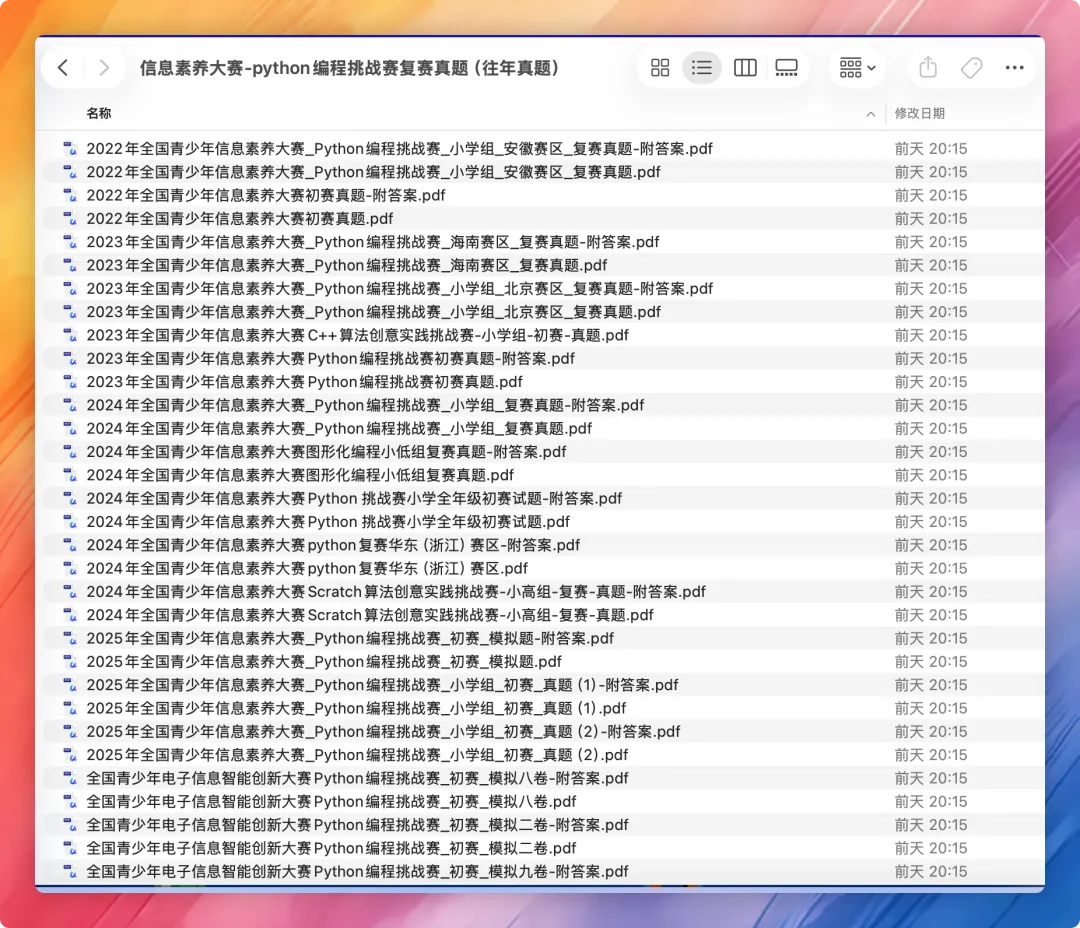Switch to icon grid view

660,68
